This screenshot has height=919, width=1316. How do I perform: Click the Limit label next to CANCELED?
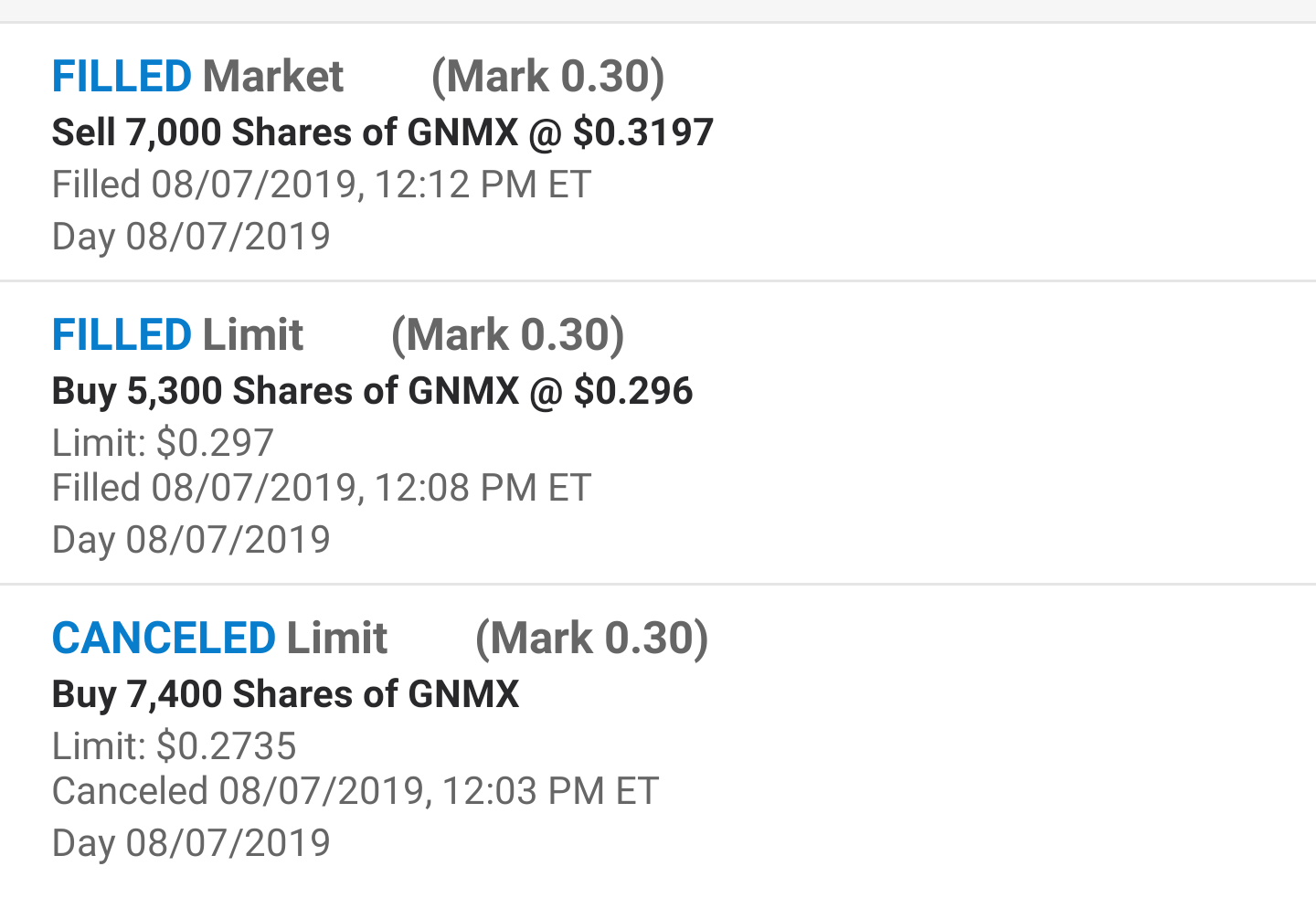click(337, 639)
